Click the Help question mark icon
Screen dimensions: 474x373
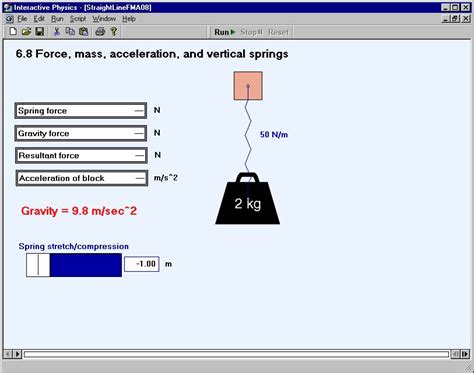(114, 32)
